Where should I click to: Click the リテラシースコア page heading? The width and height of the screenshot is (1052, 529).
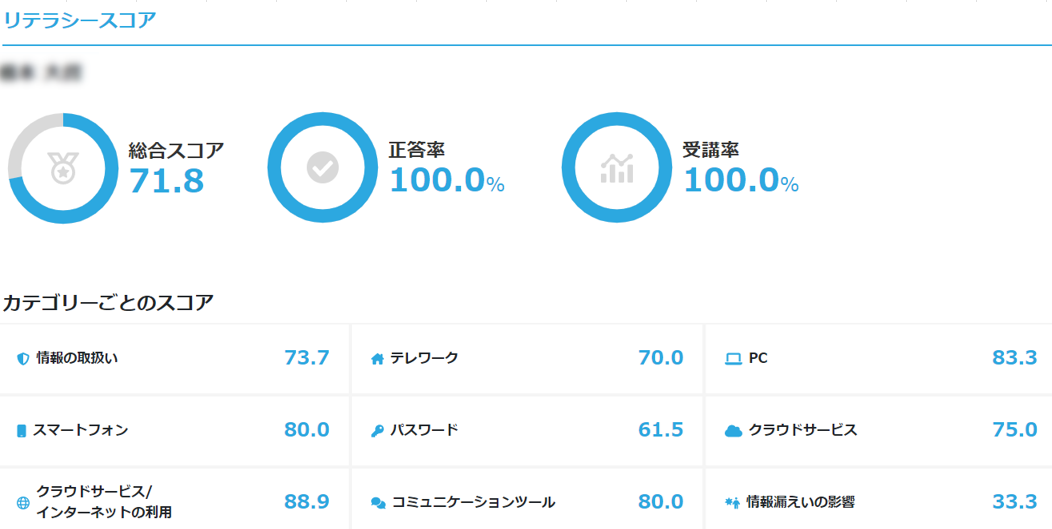coord(79,21)
